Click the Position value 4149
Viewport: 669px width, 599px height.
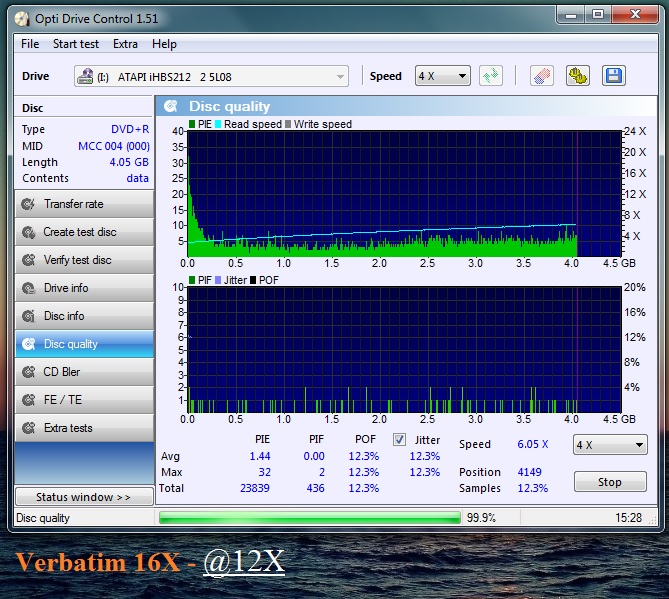click(529, 472)
